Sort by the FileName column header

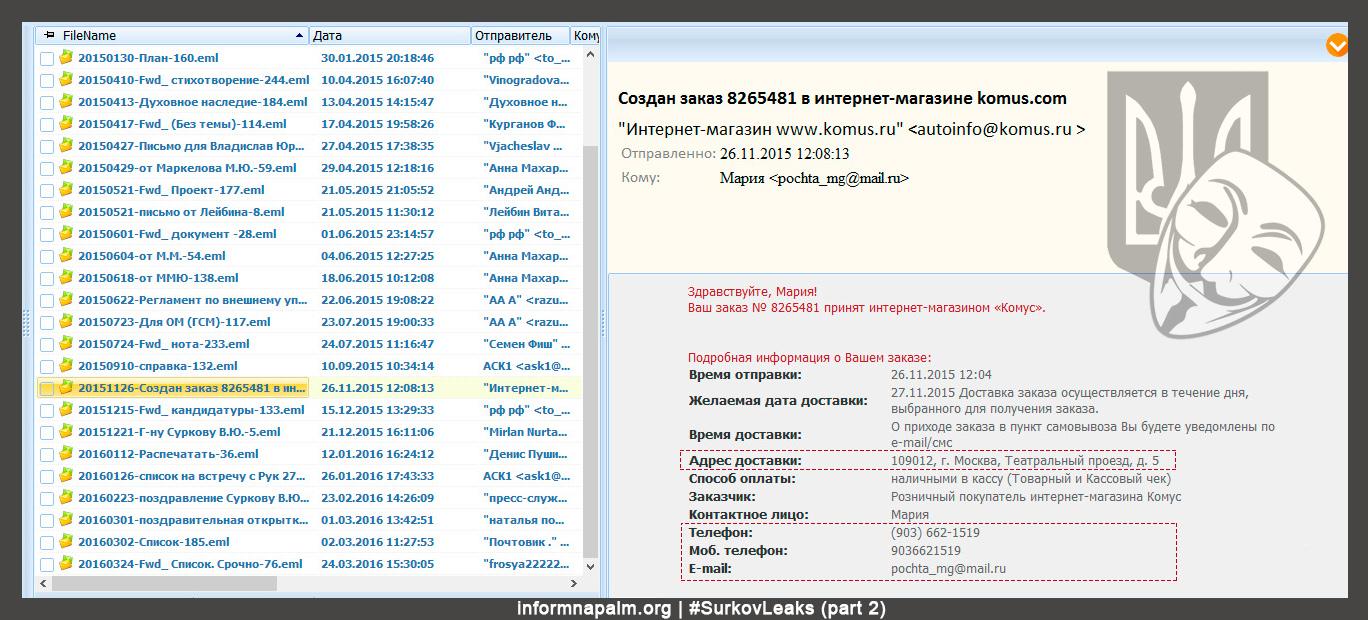pyautogui.click(x=172, y=35)
